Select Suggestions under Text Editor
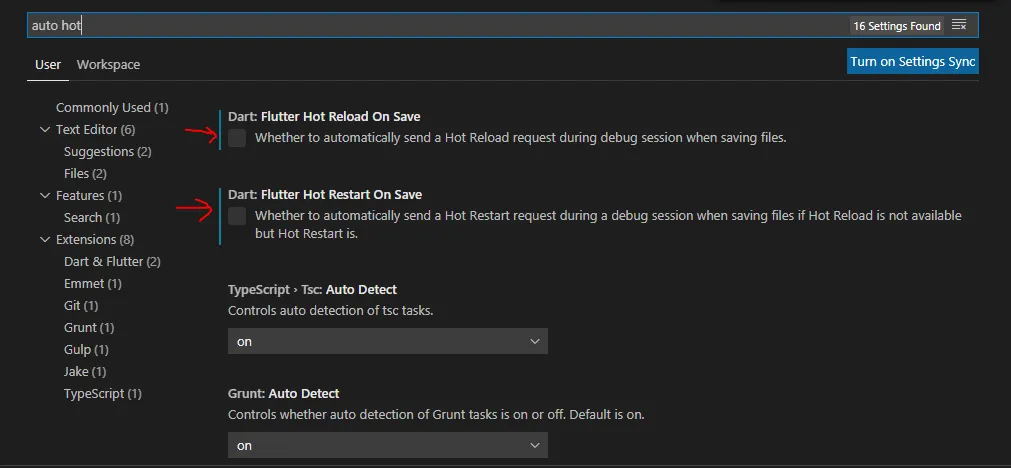The height and width of the screenshot is (468, 1011). point(107,152)
